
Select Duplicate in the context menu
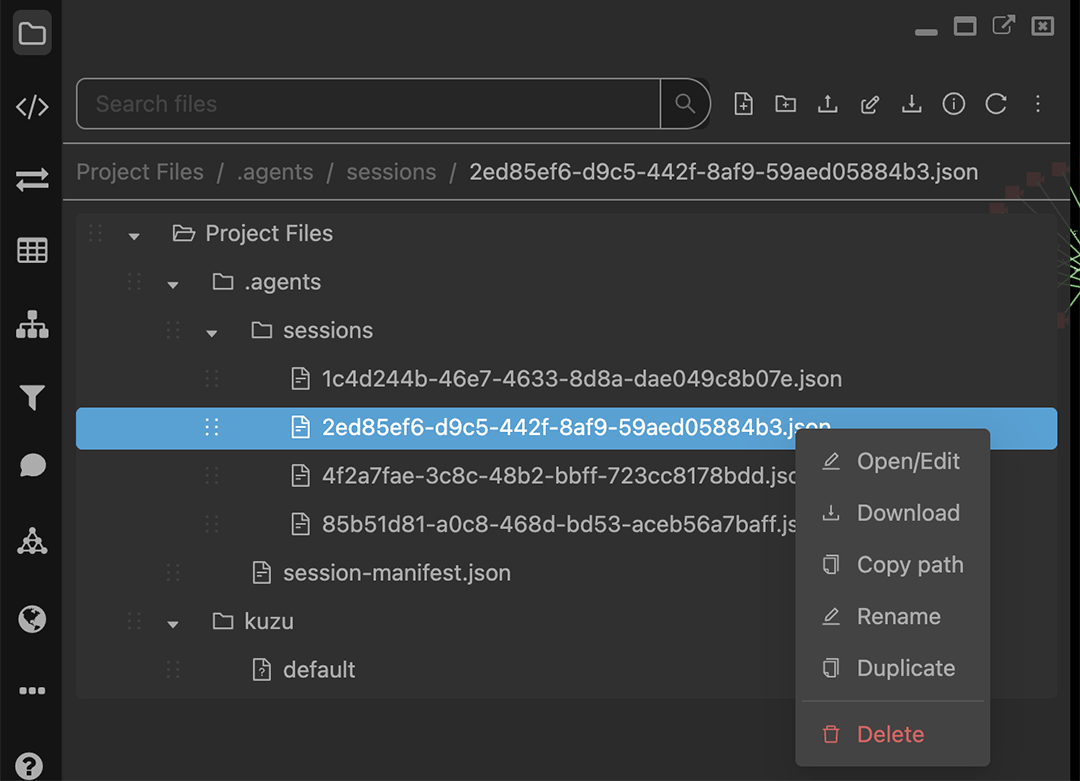click(893, 668)
